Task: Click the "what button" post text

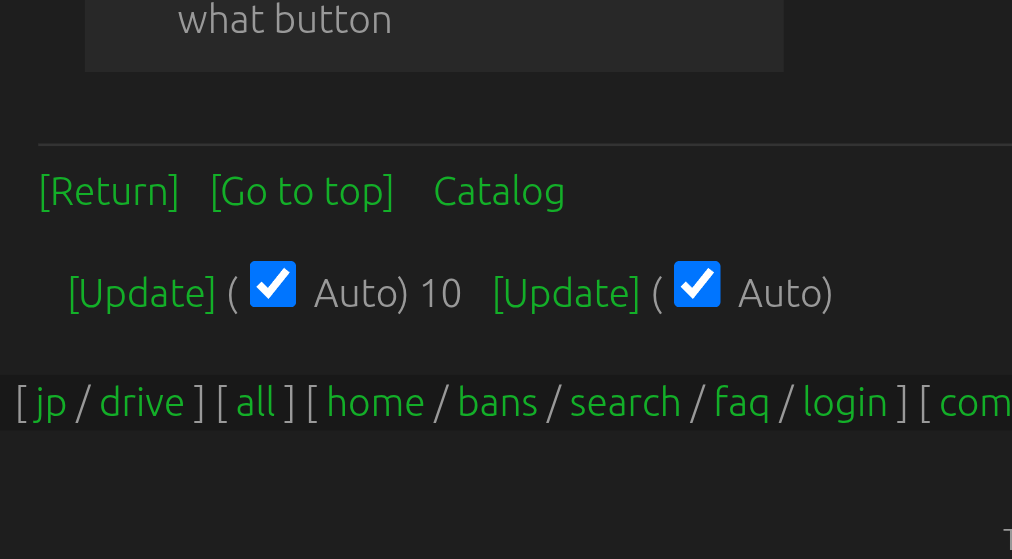Action: coord(284,20)
